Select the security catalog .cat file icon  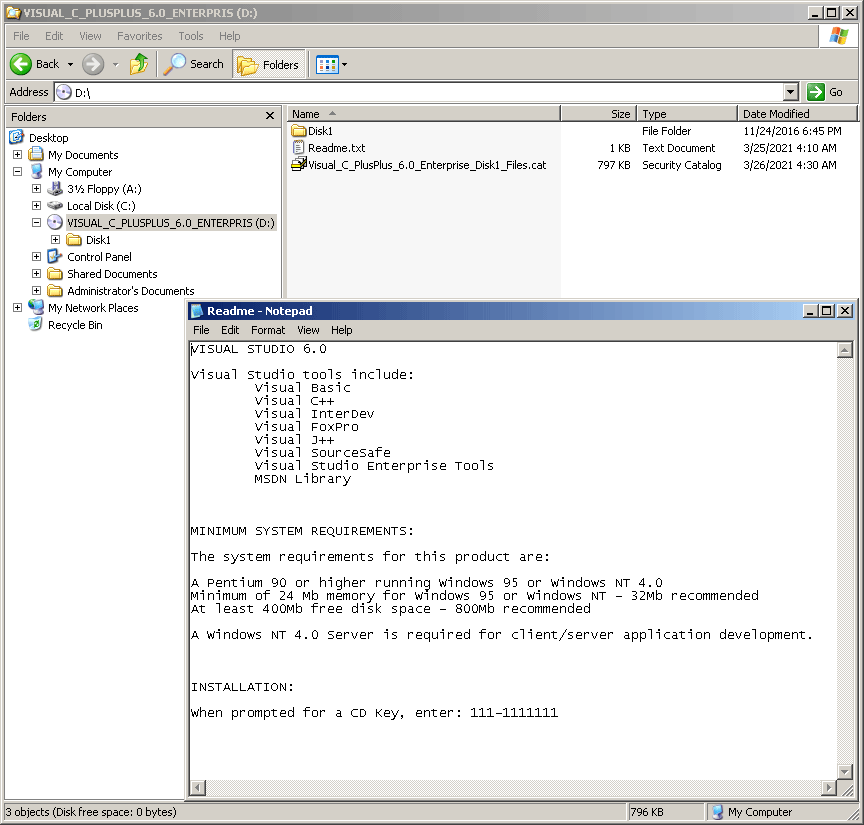(299, 164)
